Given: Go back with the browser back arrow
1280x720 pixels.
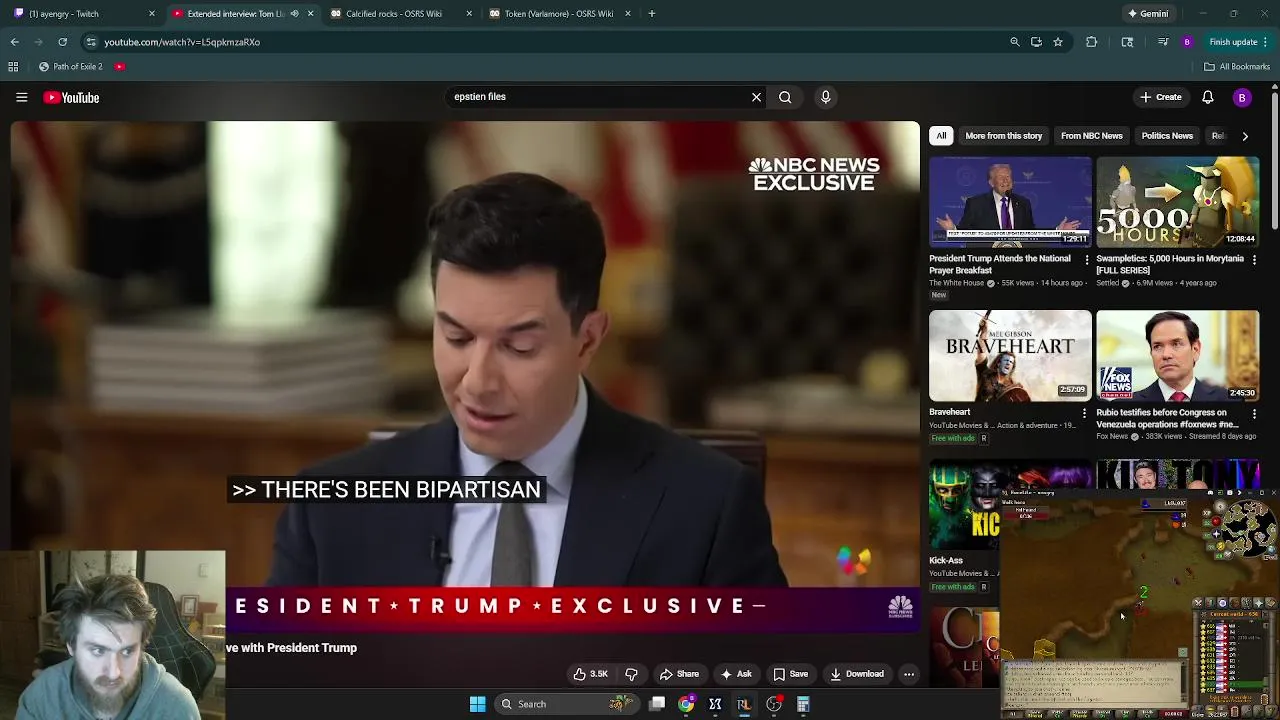Looking at the screenshot, I should (14, 42).
